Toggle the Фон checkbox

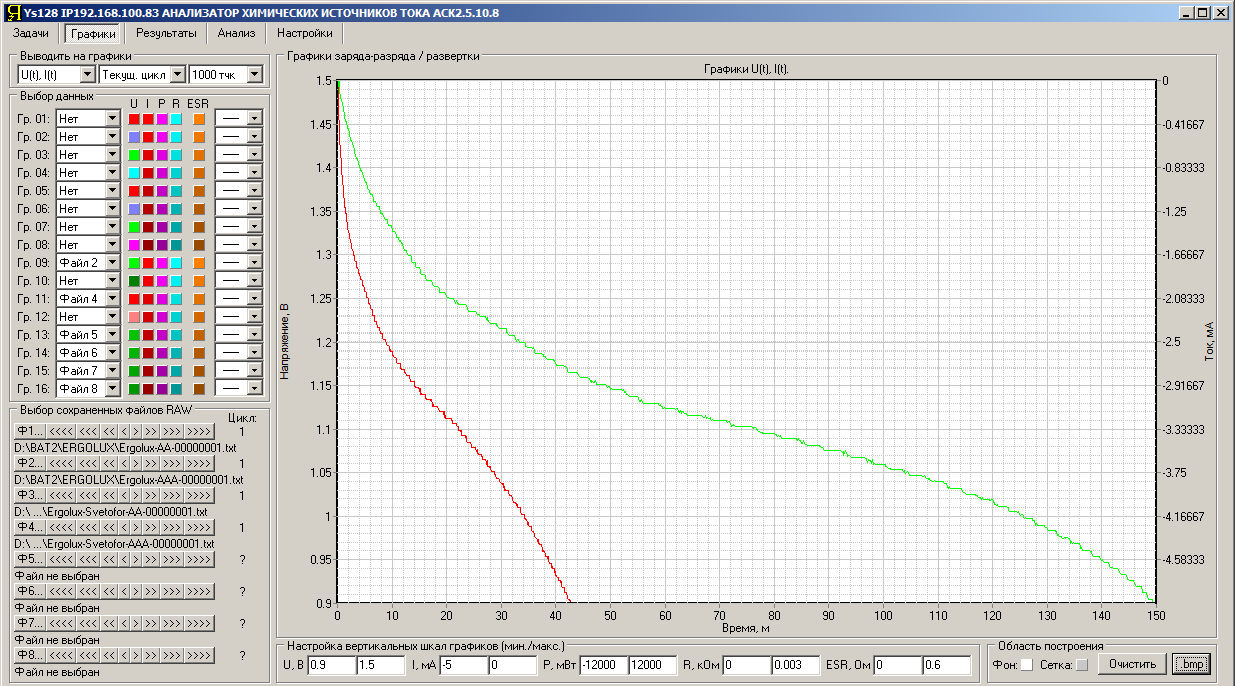(x=1025, y=665)
